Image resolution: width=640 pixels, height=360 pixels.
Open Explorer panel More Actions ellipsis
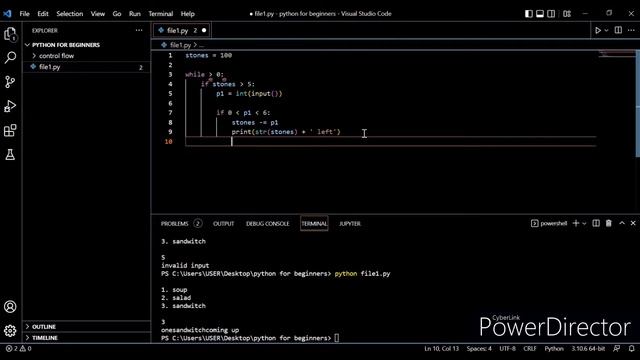[139, 30]
